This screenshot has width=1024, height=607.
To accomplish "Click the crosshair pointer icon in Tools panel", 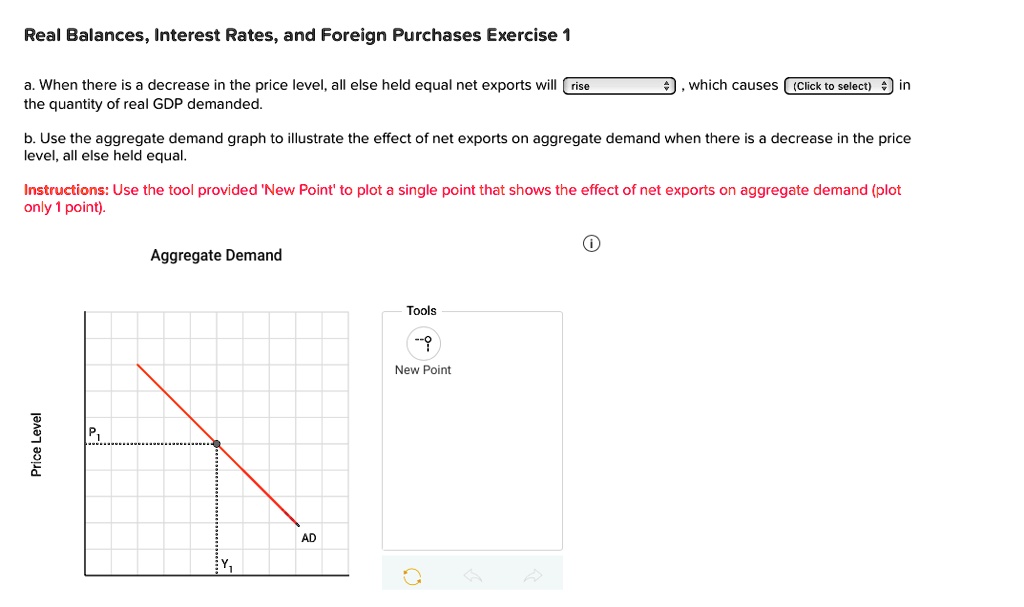I will 422,343.
